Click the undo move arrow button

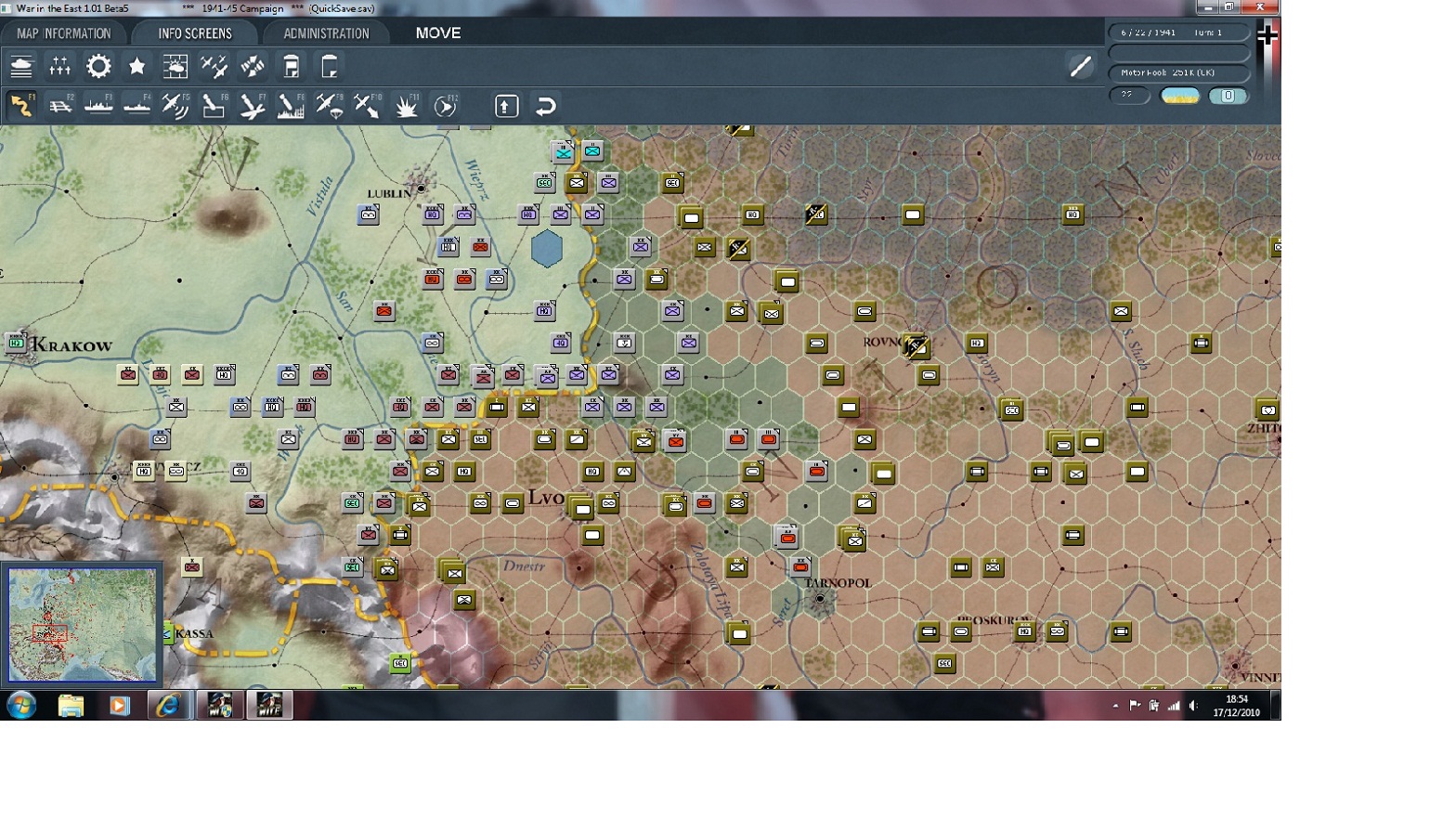[x=546, y=106]
